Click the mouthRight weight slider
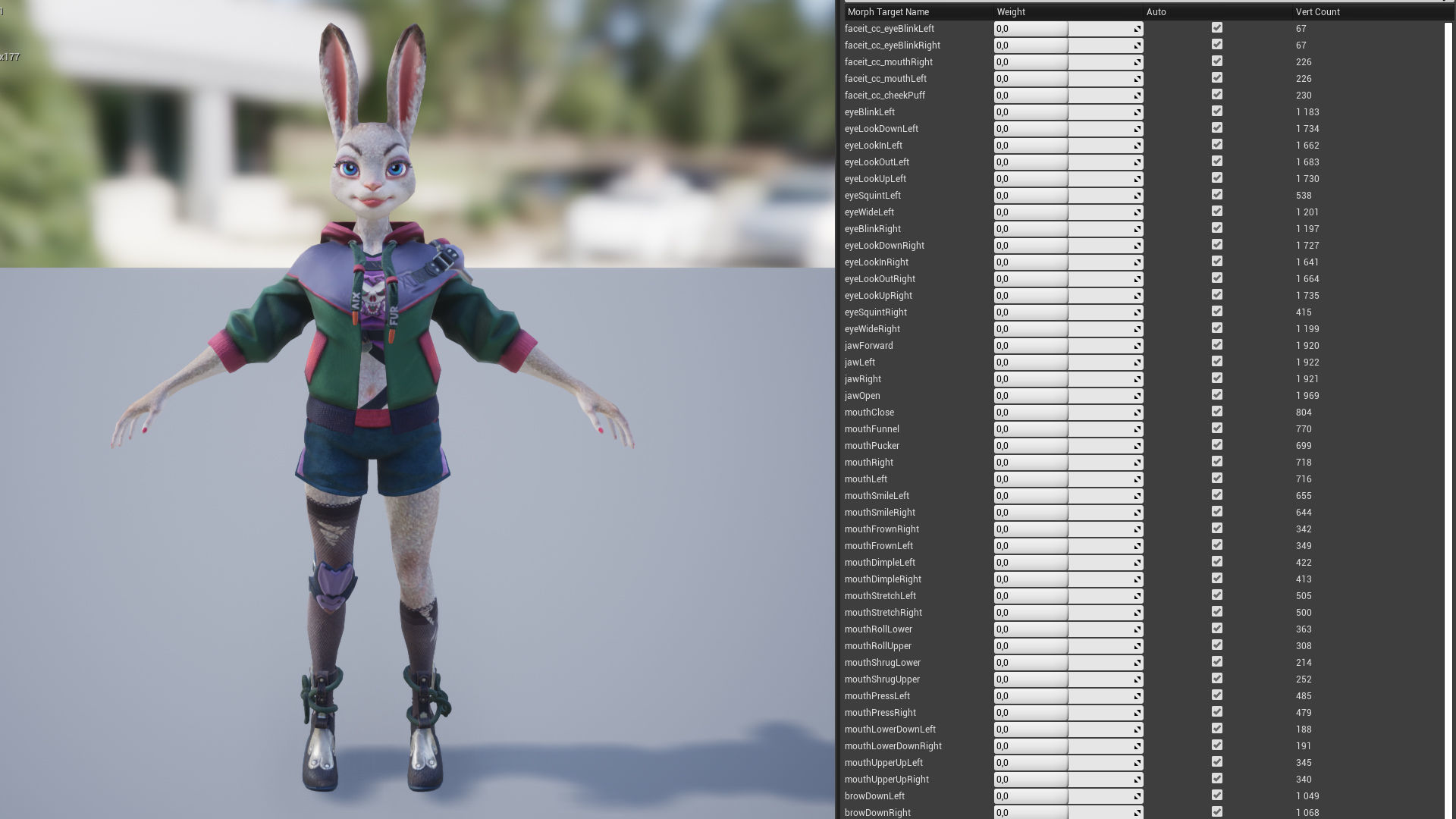This screenshot has height=819, width=1456. [x=1068, y=463]
